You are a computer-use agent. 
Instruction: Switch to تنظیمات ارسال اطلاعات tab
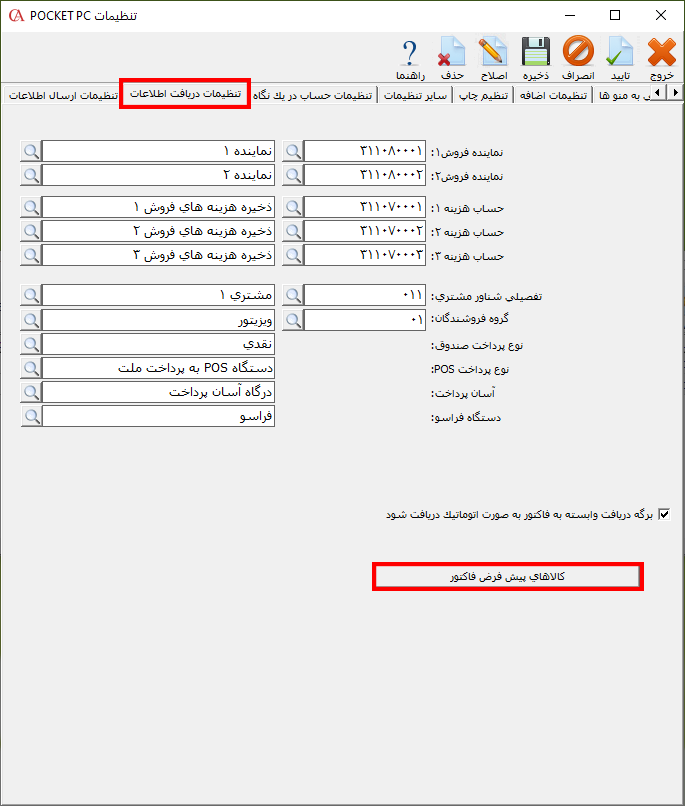62,96
